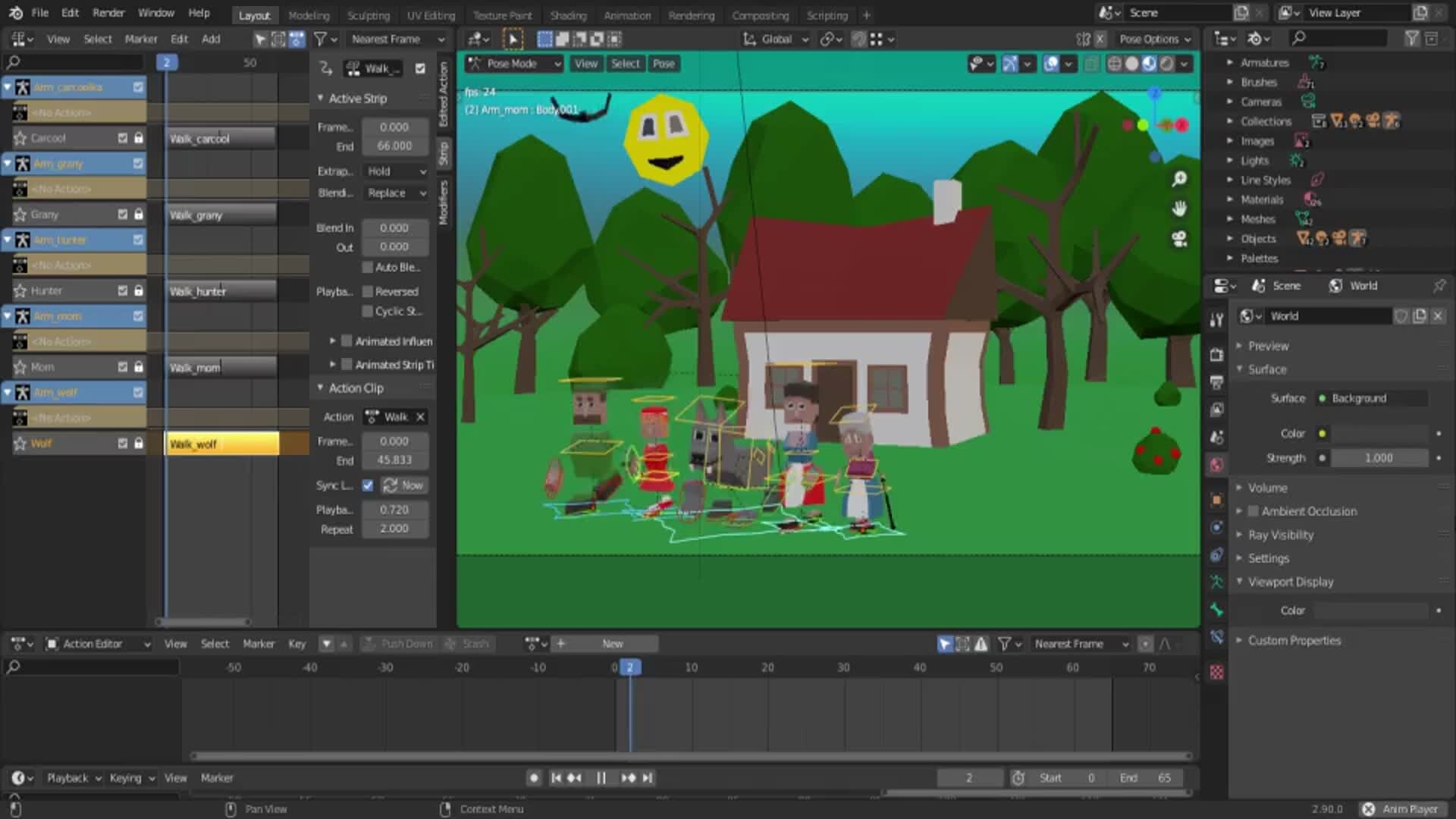Toggle Mom track mute checkbox

click(122, 367)
